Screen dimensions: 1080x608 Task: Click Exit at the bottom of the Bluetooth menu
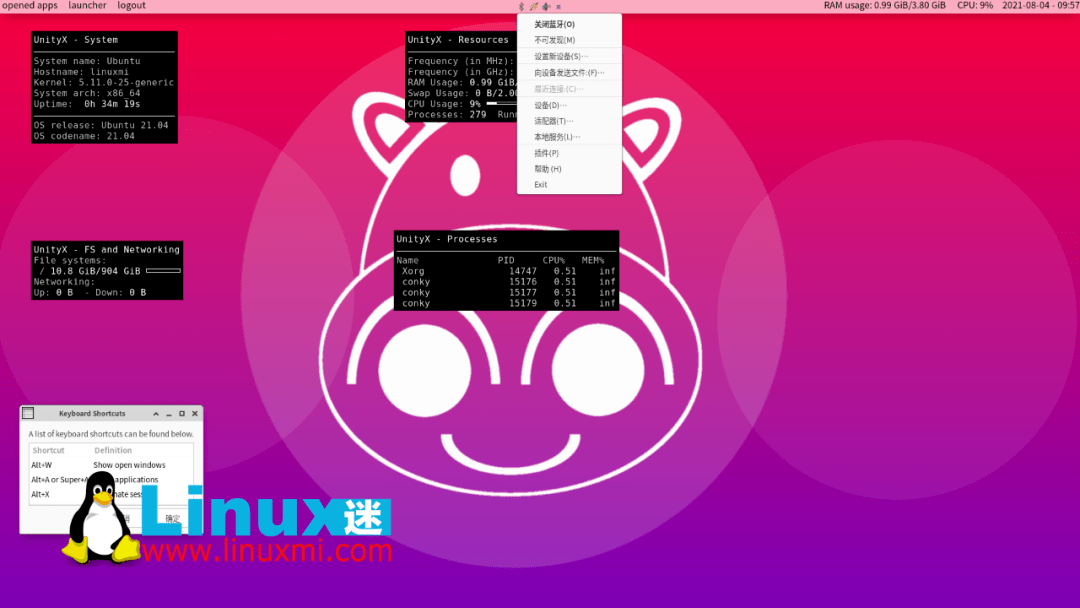tap(541, 184)
